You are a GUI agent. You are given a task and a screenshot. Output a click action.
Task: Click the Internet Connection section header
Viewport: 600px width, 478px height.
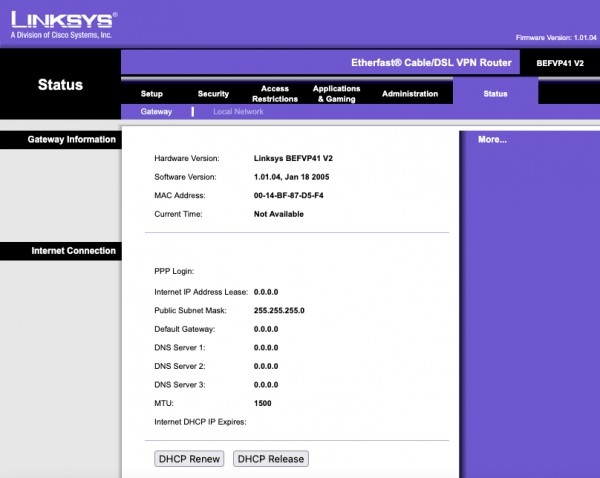[74, 251]
